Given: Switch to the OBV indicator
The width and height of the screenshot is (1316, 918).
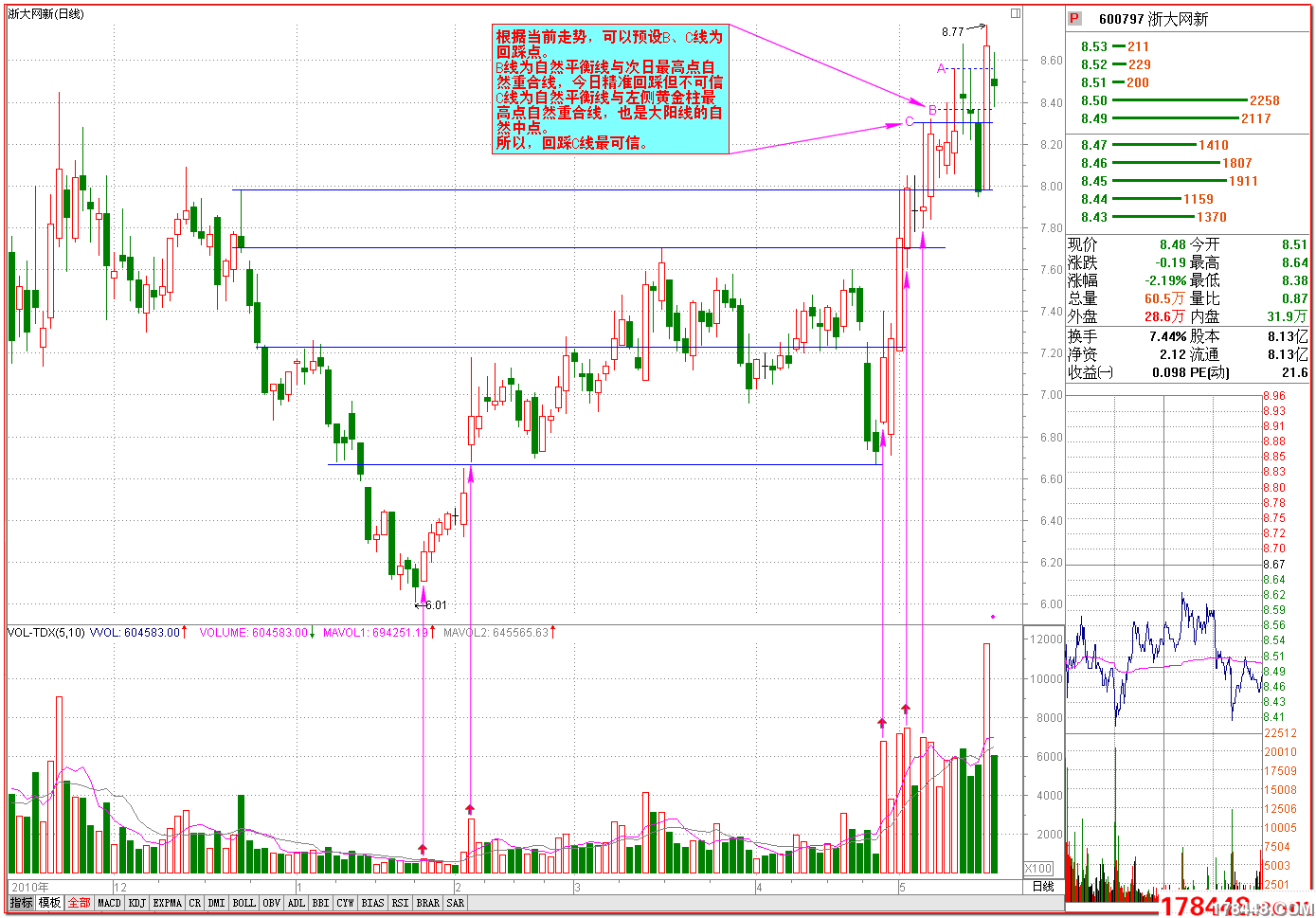Looking at the screenshot, I should pos(272,903).
